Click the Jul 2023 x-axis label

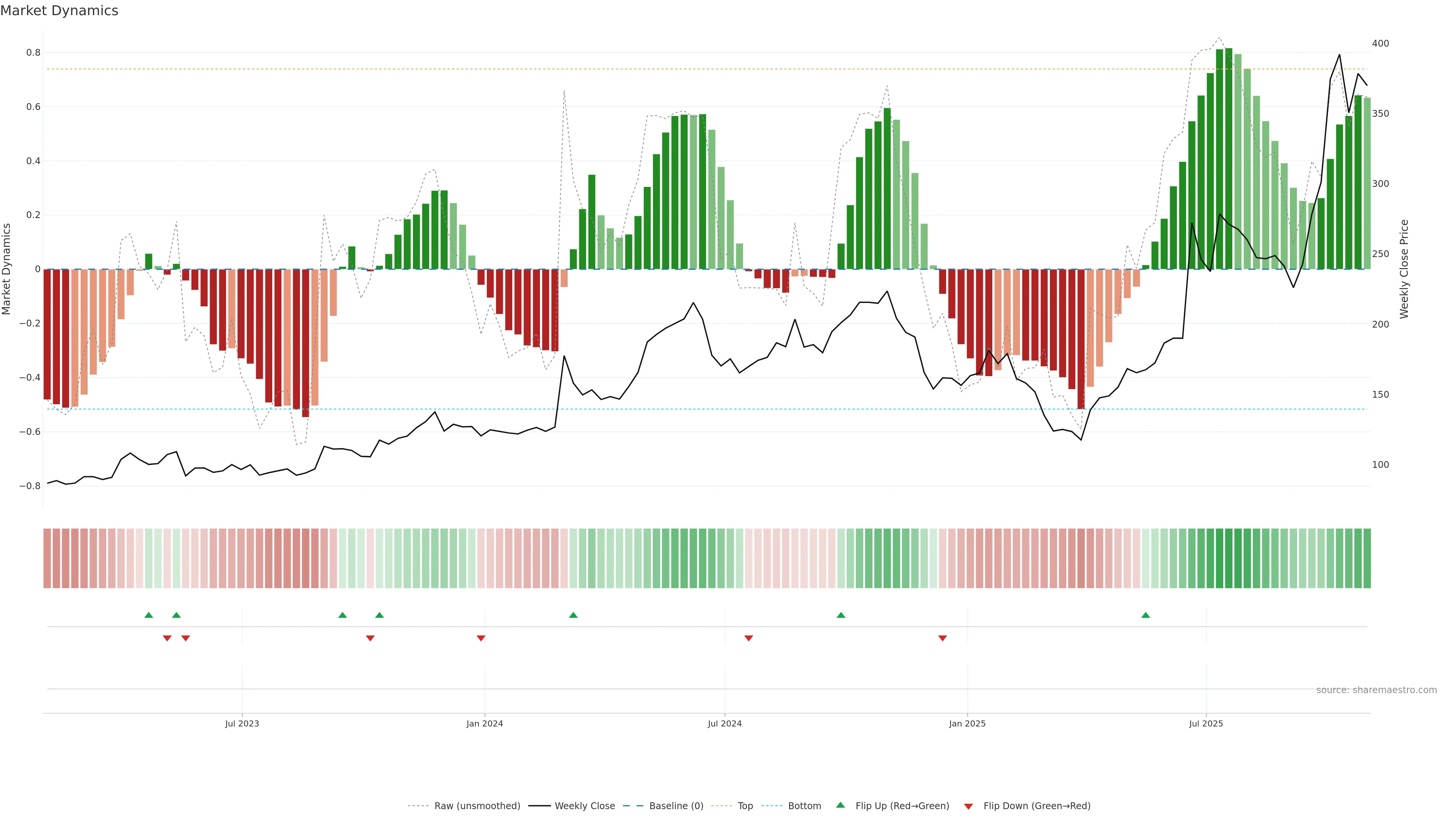point(242,723)
